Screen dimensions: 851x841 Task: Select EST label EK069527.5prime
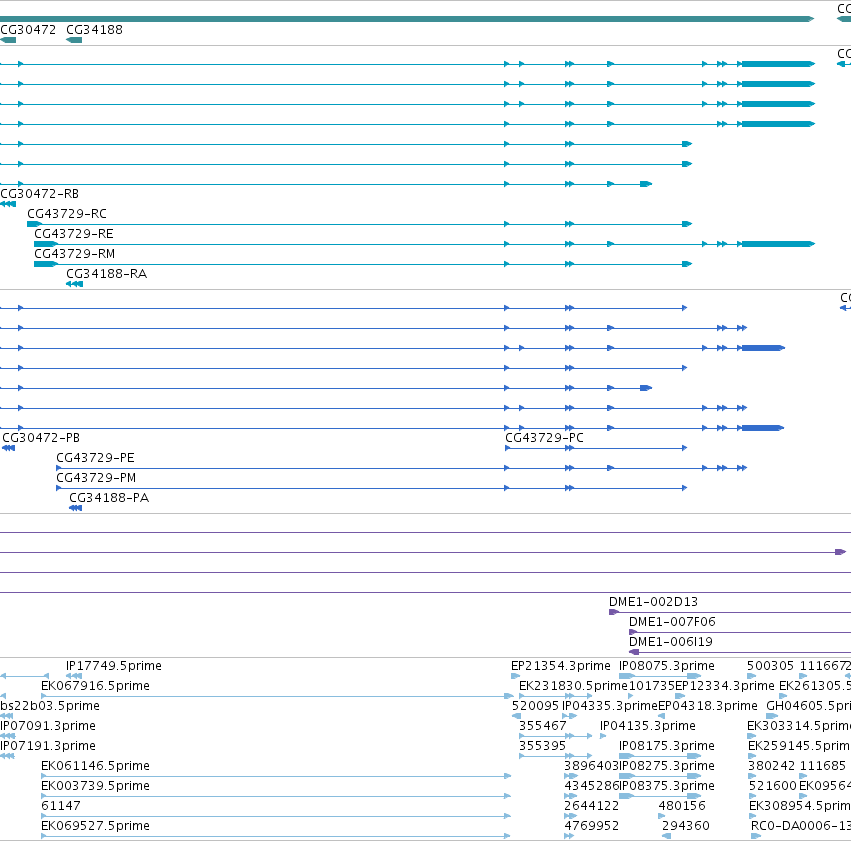(96, 826)
